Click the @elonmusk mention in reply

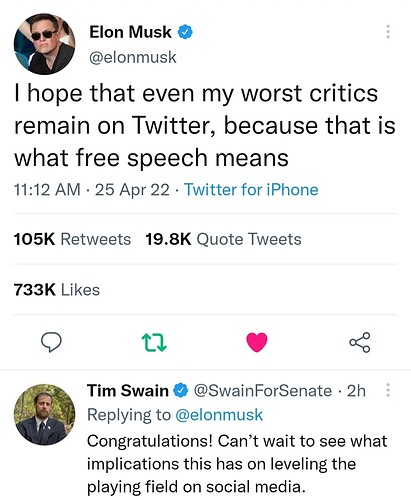(x=219, y=415)
